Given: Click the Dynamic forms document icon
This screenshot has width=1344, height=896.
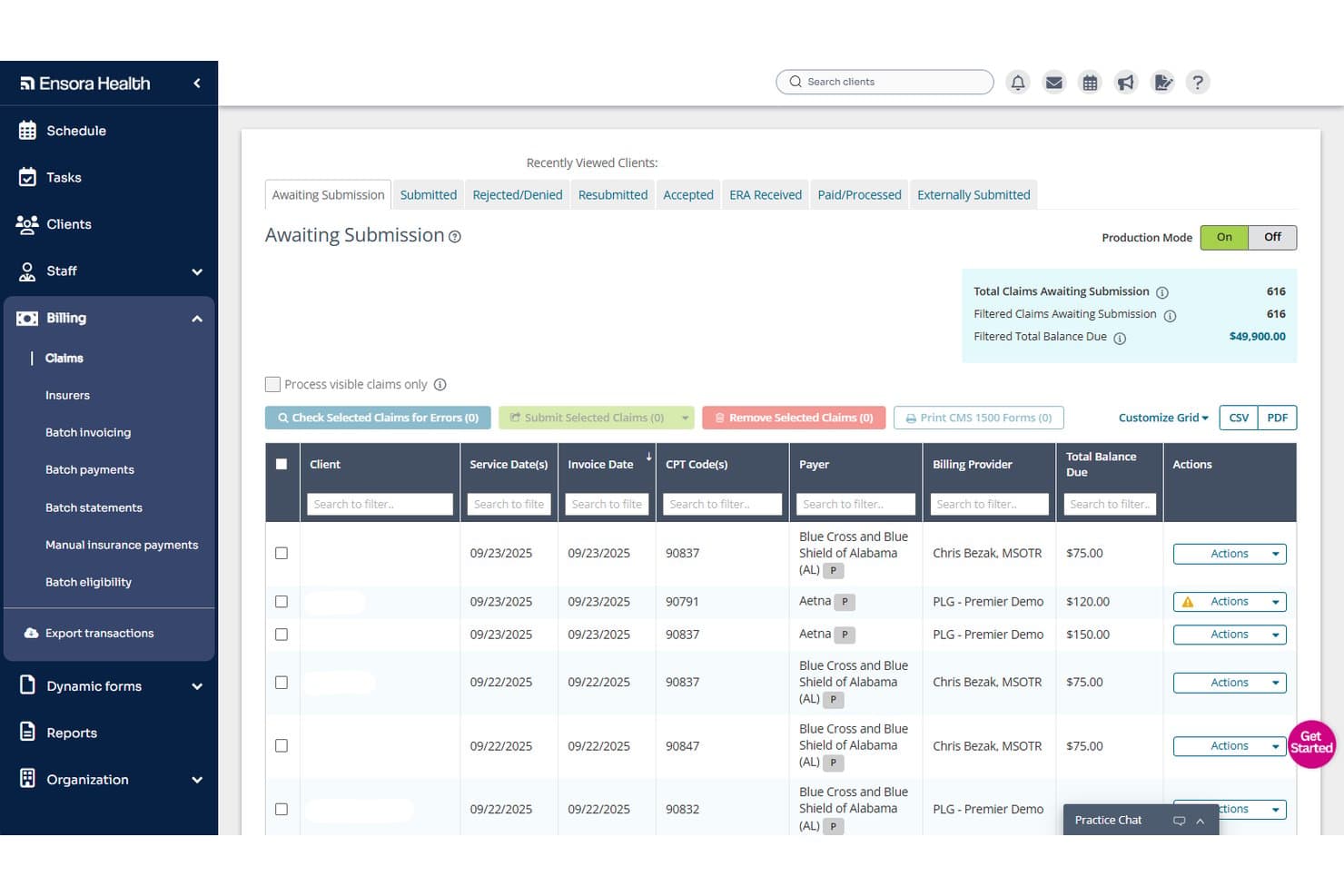Looking at the screenshot, I should pyautogui.click(x=27, y=685).
